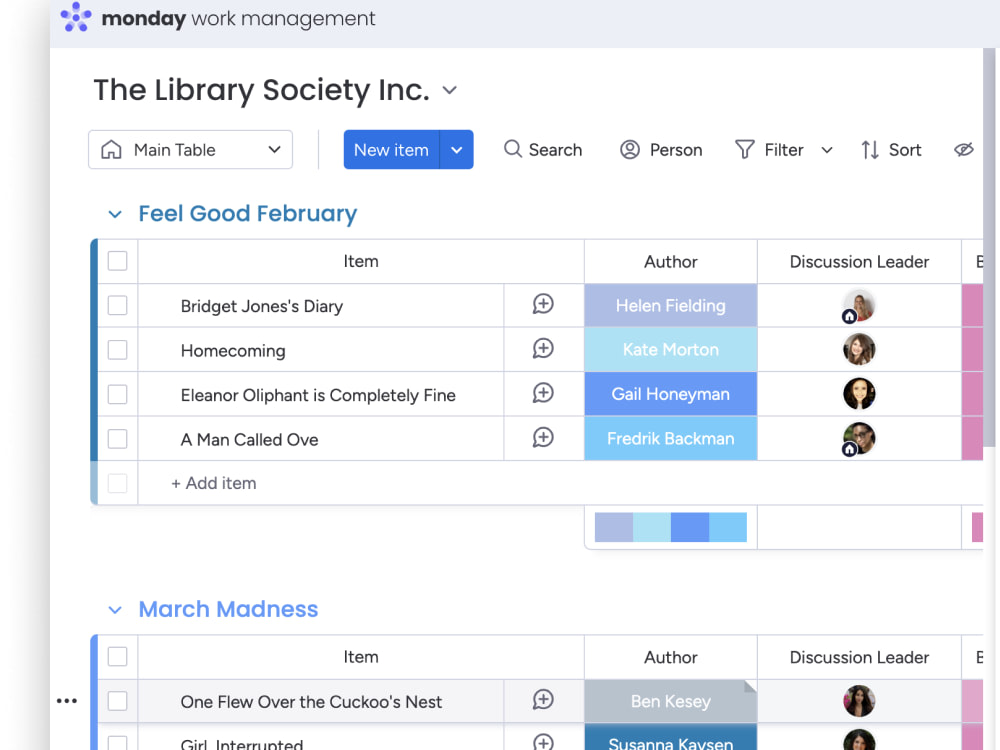1000x750 pixels.
Task: Click discussion leader avatar for Homecoming
Action: click(859, 349)
